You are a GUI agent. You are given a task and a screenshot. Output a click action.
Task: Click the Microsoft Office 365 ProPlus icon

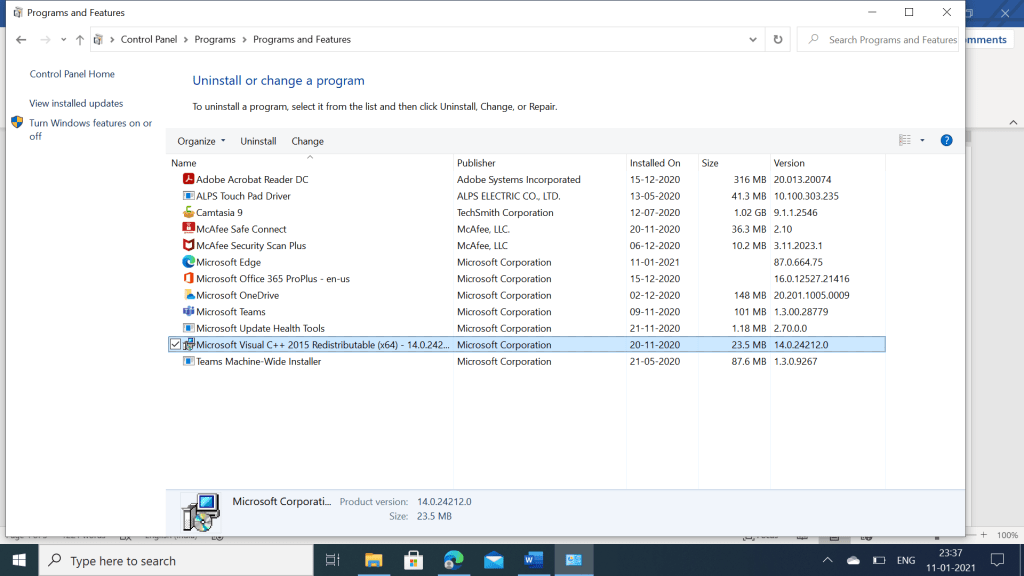pos(188,278)
